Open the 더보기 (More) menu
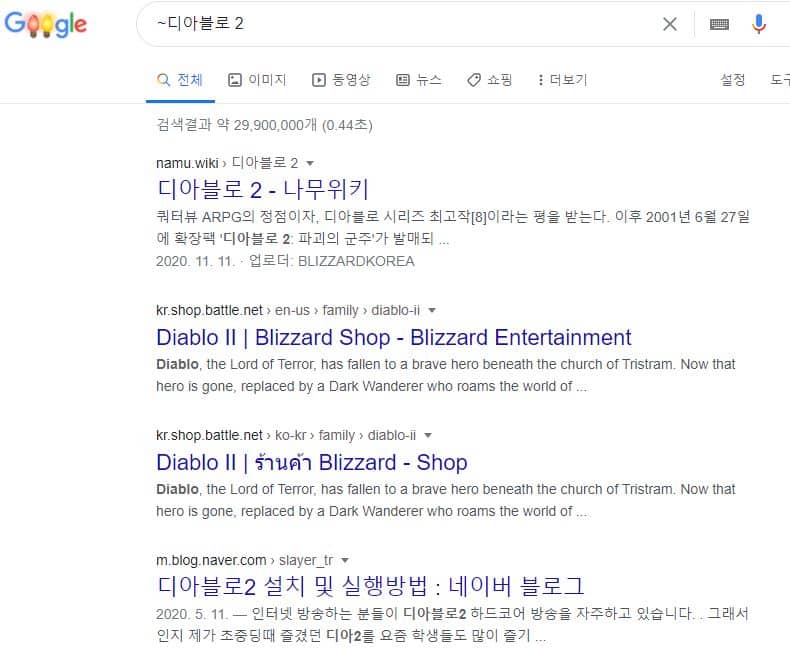This screenshot has height=649, width=790. [x=562, y=80]
